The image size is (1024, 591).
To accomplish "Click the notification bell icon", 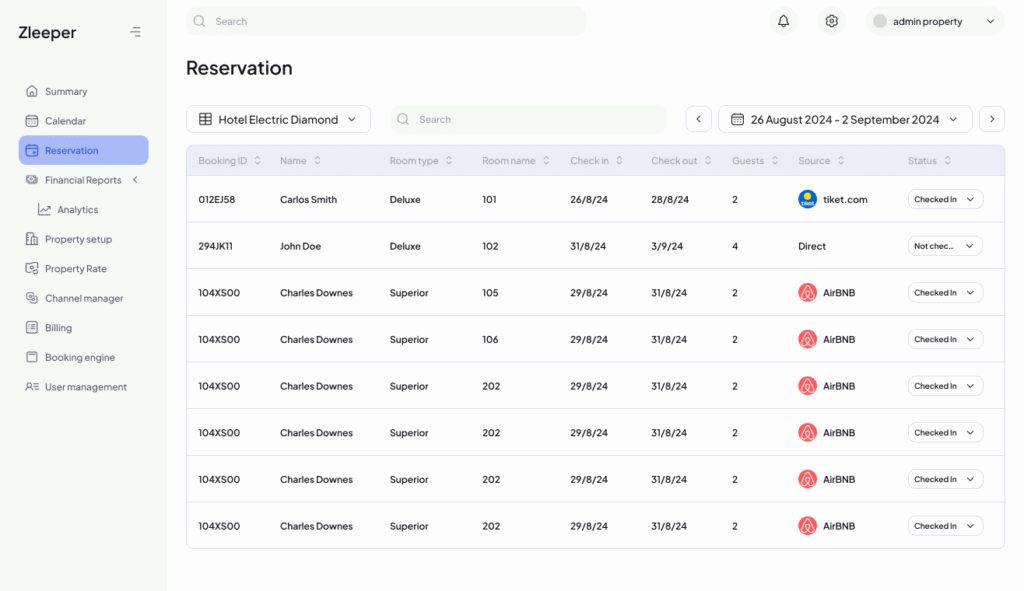I will pyautogui.click(x=783, y=21).
